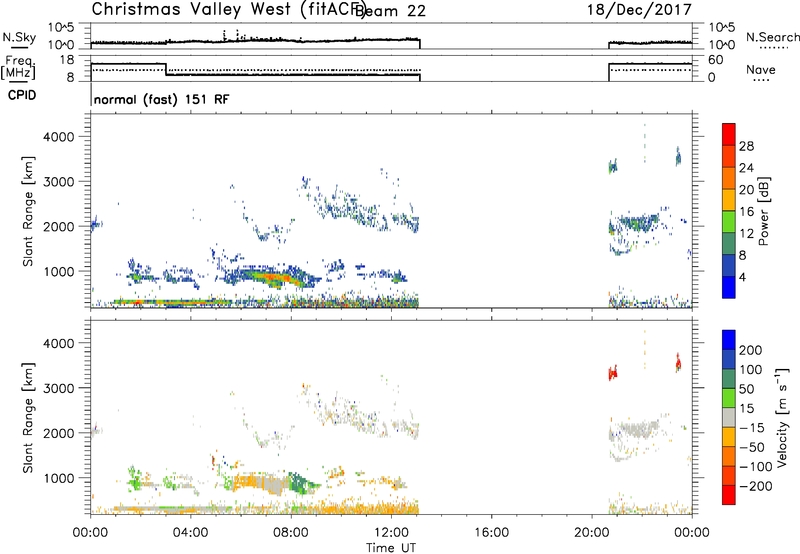Click the plot title "Christmas Valley West (fitACF)"
The width and height of the screenshot is (800, 554).
(x=228, y=9)
